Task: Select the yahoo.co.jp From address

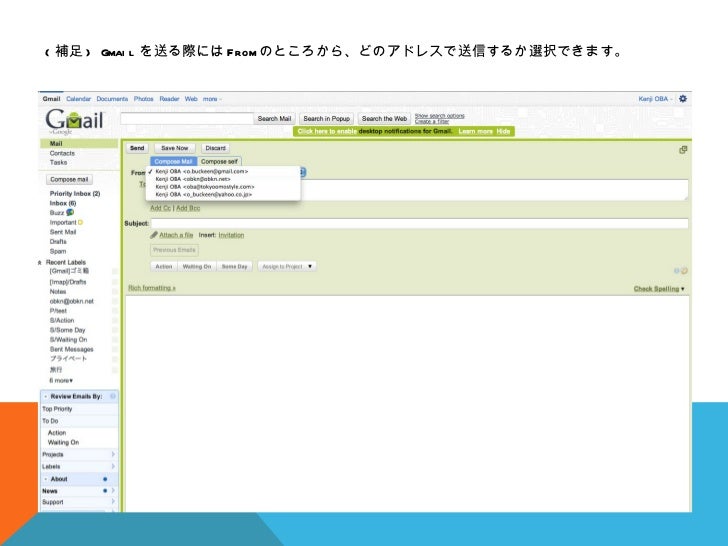Action: [203, 195]
